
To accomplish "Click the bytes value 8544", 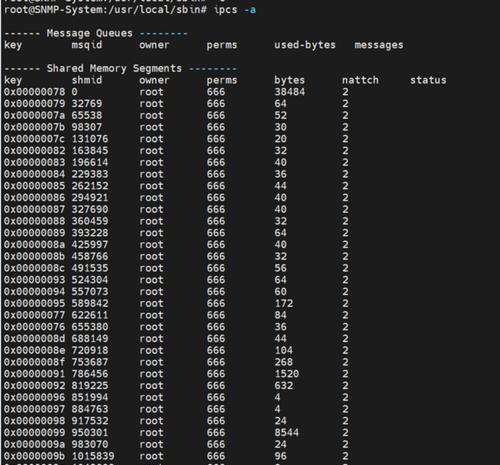I will [x=286, y=433].
